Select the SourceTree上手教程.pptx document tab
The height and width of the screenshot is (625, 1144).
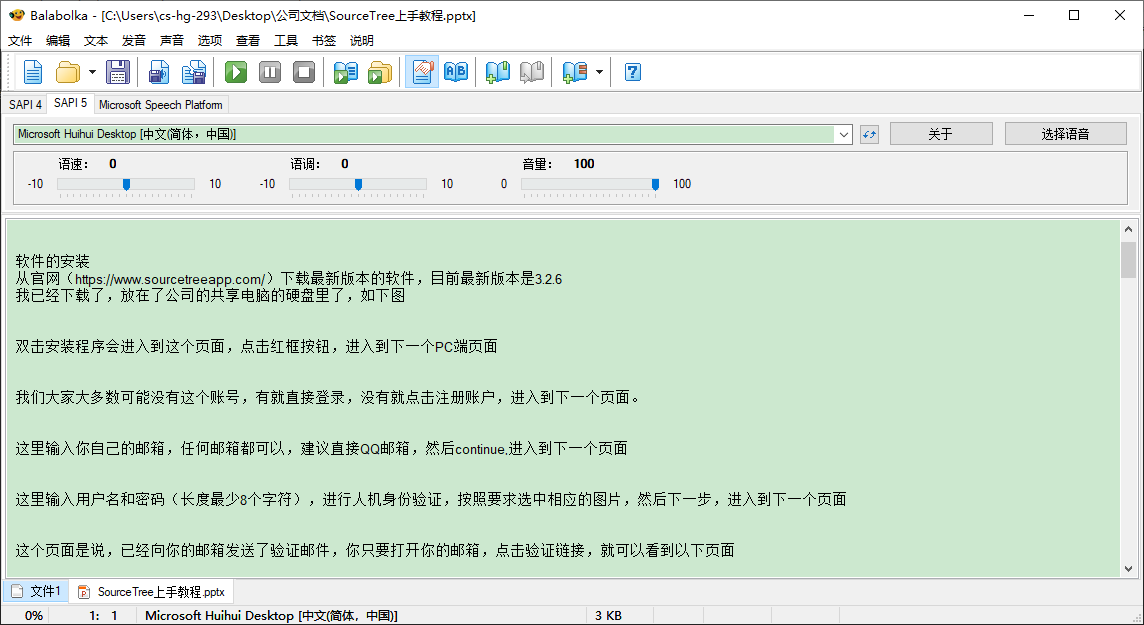[152, 591]
